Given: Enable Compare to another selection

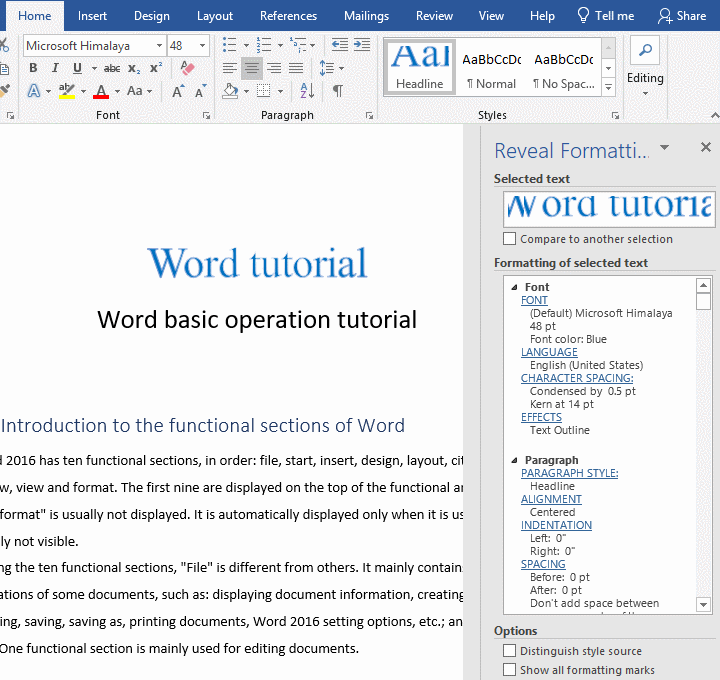Looking at the screenshot, I should pyautogui.click(x=510, y=239).
